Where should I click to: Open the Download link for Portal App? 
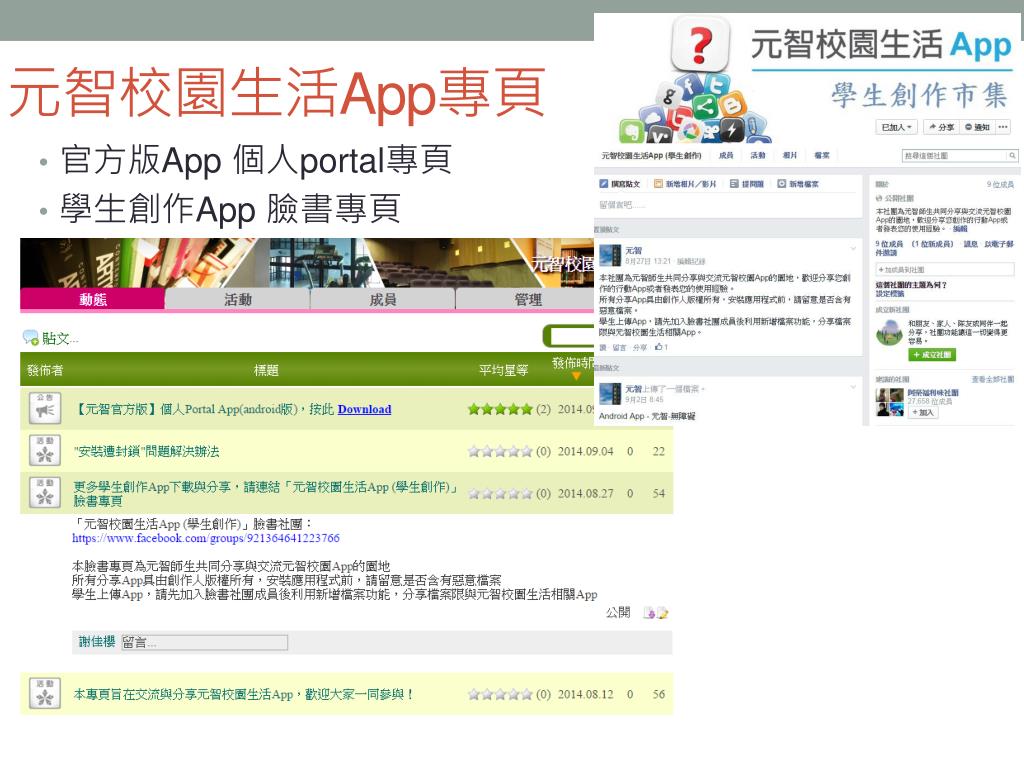coord(364,409)
